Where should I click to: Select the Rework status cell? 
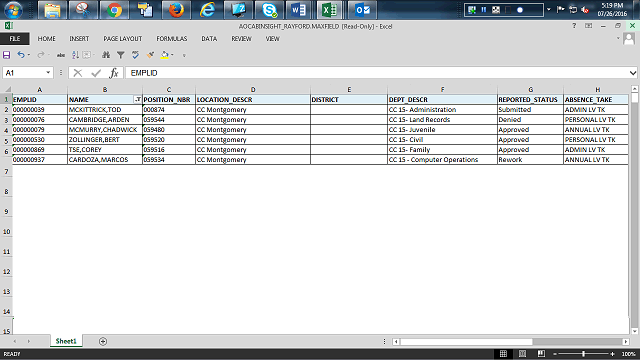tap(530, 160)
